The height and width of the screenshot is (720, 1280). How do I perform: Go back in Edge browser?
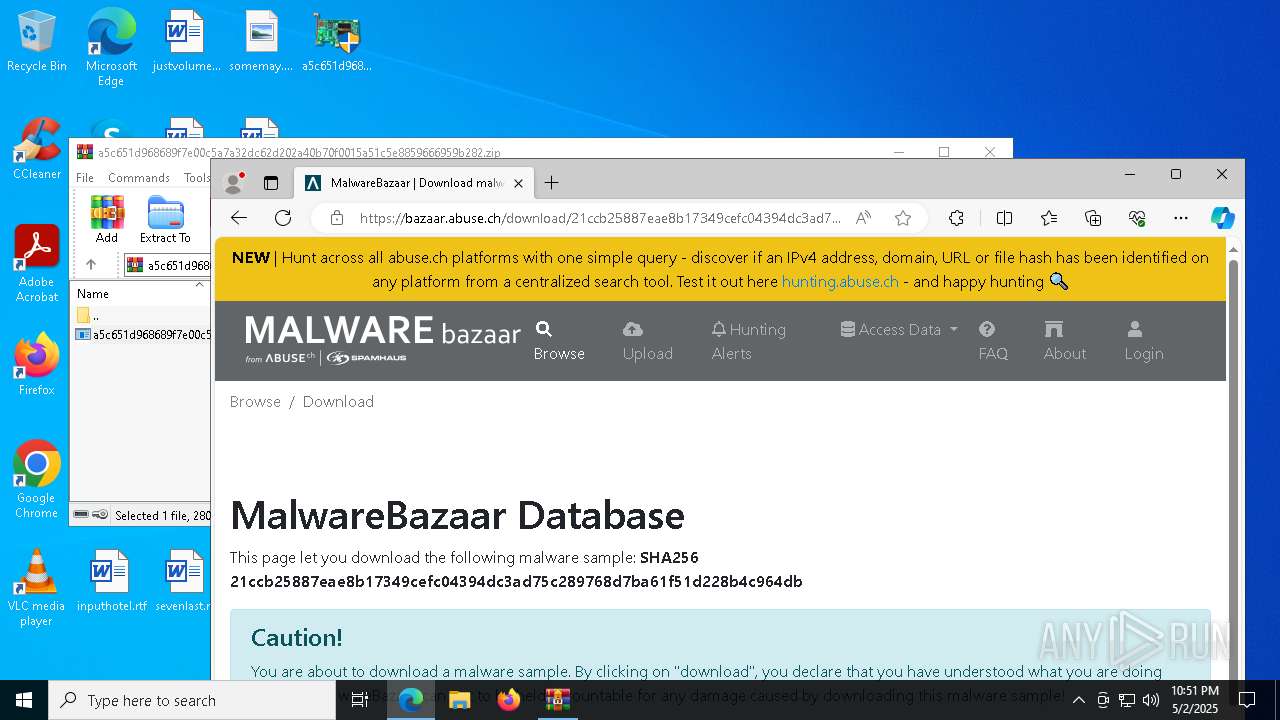pos(238,218)
